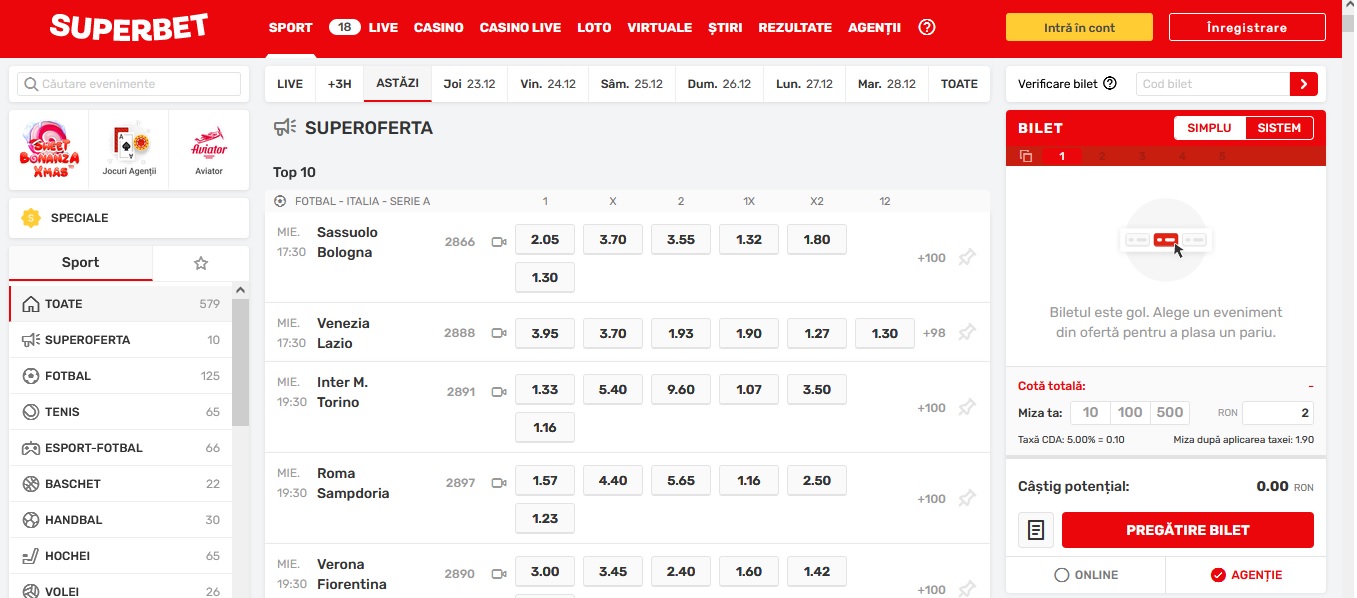Submit ticket code with red arrow button

coord(1304,84)
